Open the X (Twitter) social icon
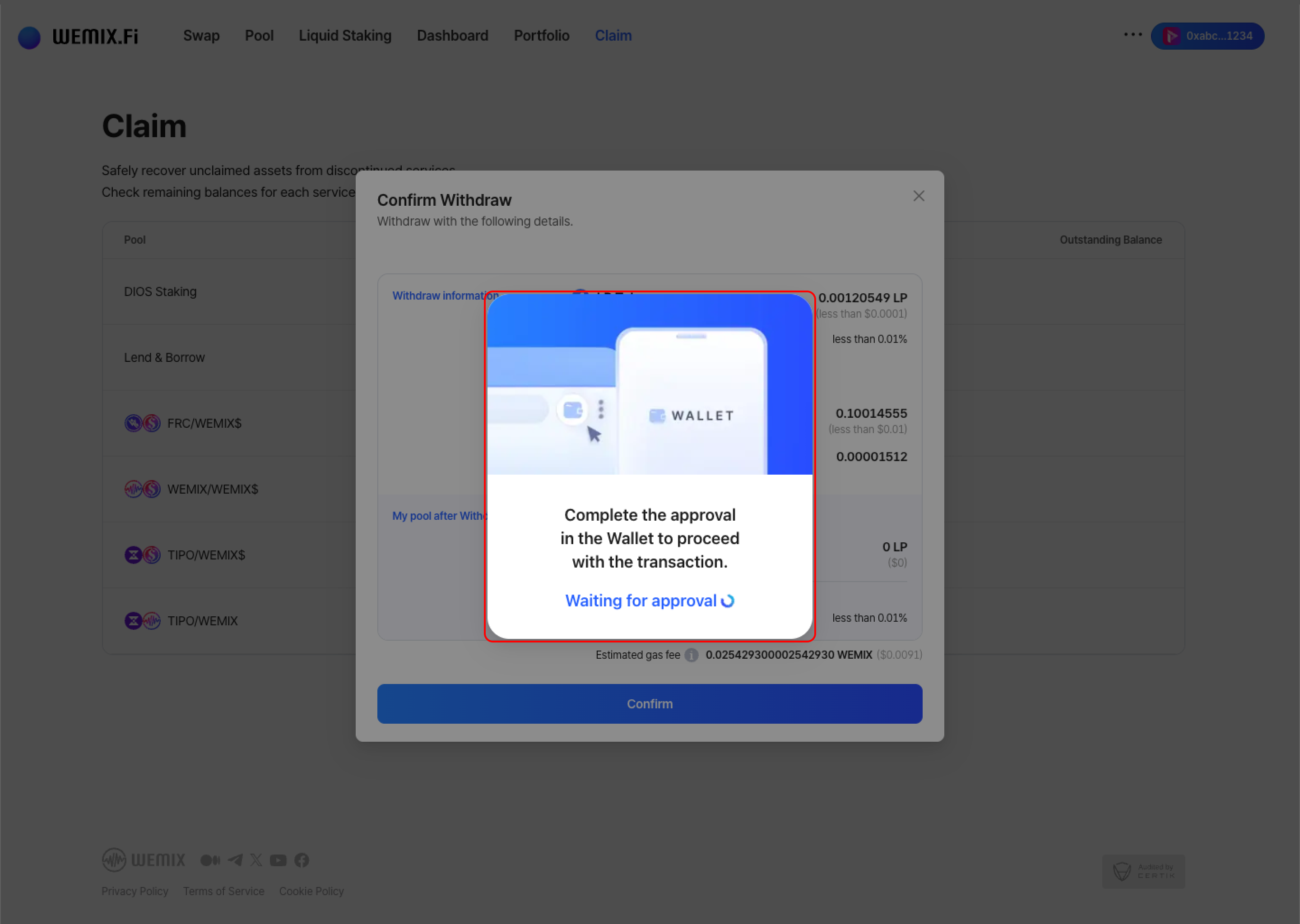1300x924 pixels. 256,859
